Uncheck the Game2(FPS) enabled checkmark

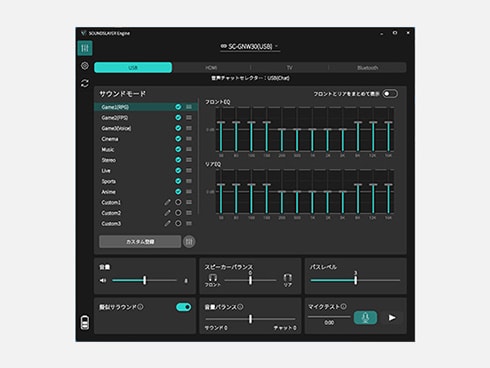click(x=178, y=118)
